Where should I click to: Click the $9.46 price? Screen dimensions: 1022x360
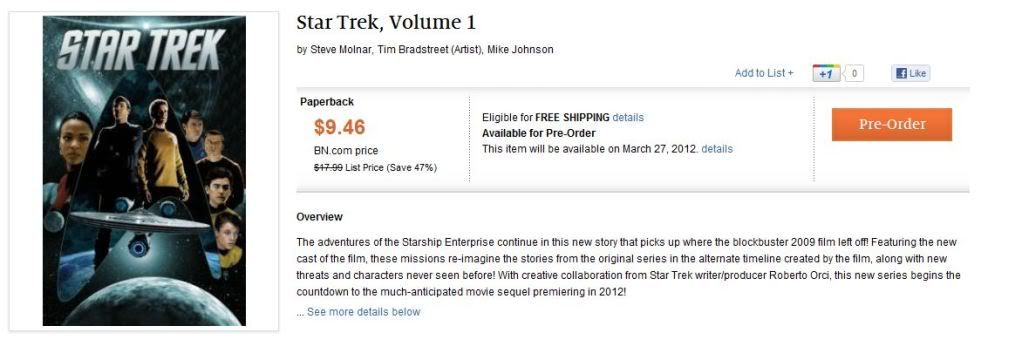click(340, 127)
